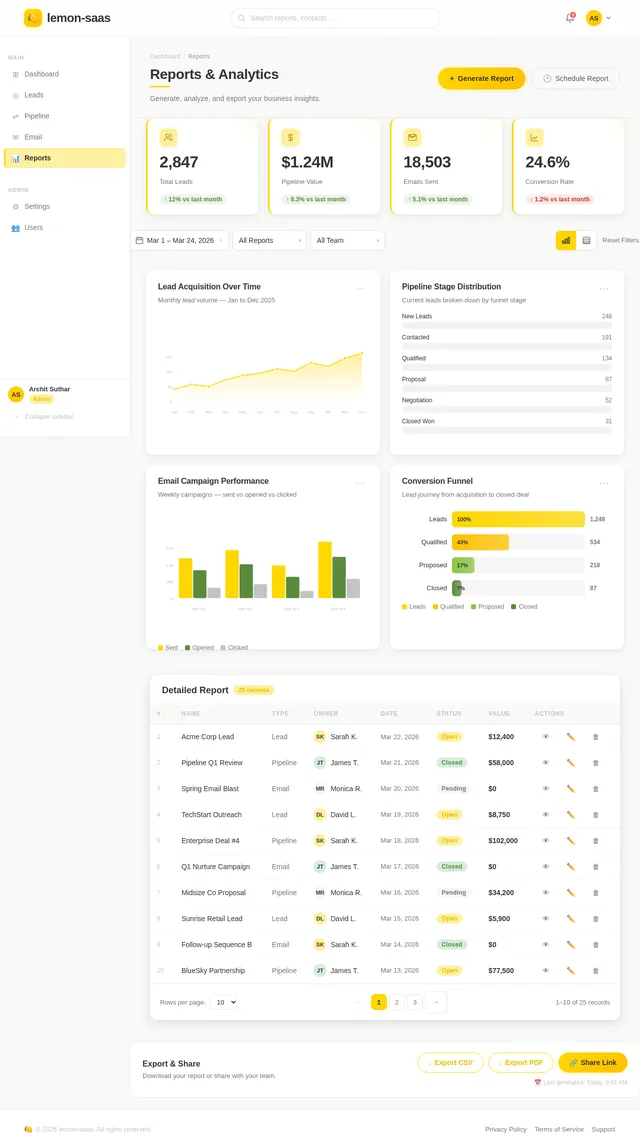
Task: Expand the All Reports dropdown
Action: [269, 241]
